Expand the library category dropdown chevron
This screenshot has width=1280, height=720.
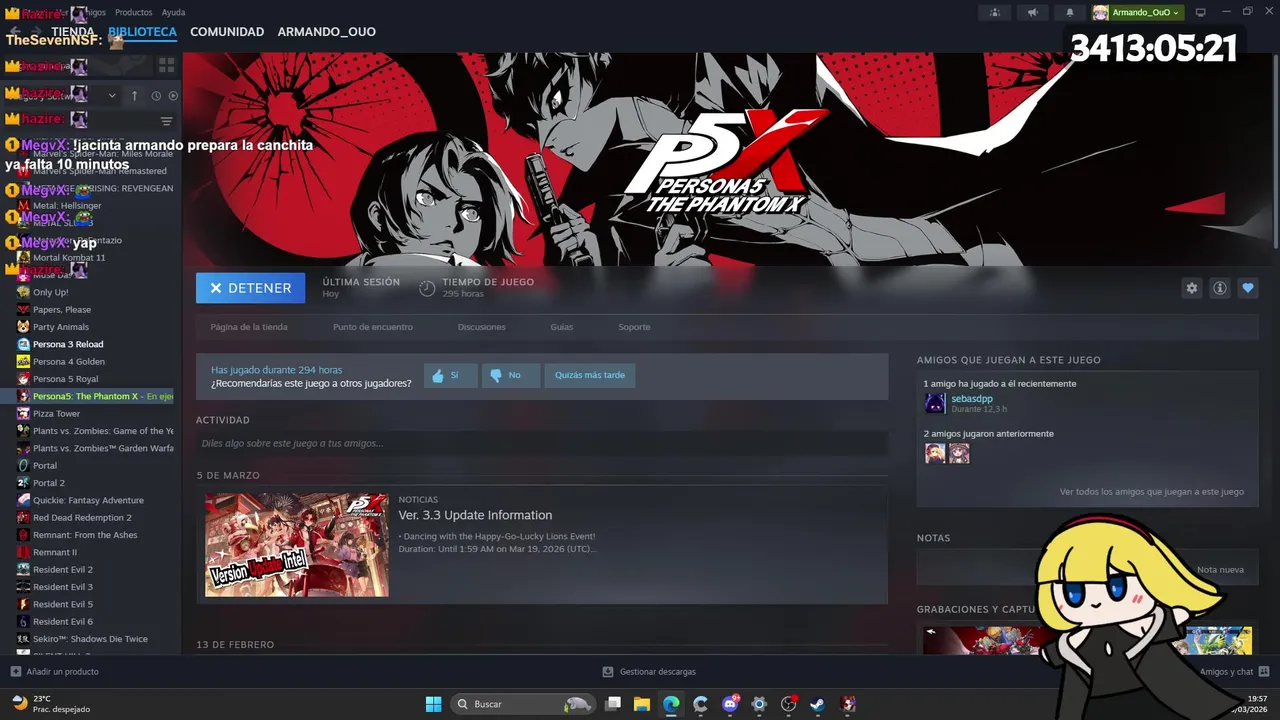tap(112, 96)
